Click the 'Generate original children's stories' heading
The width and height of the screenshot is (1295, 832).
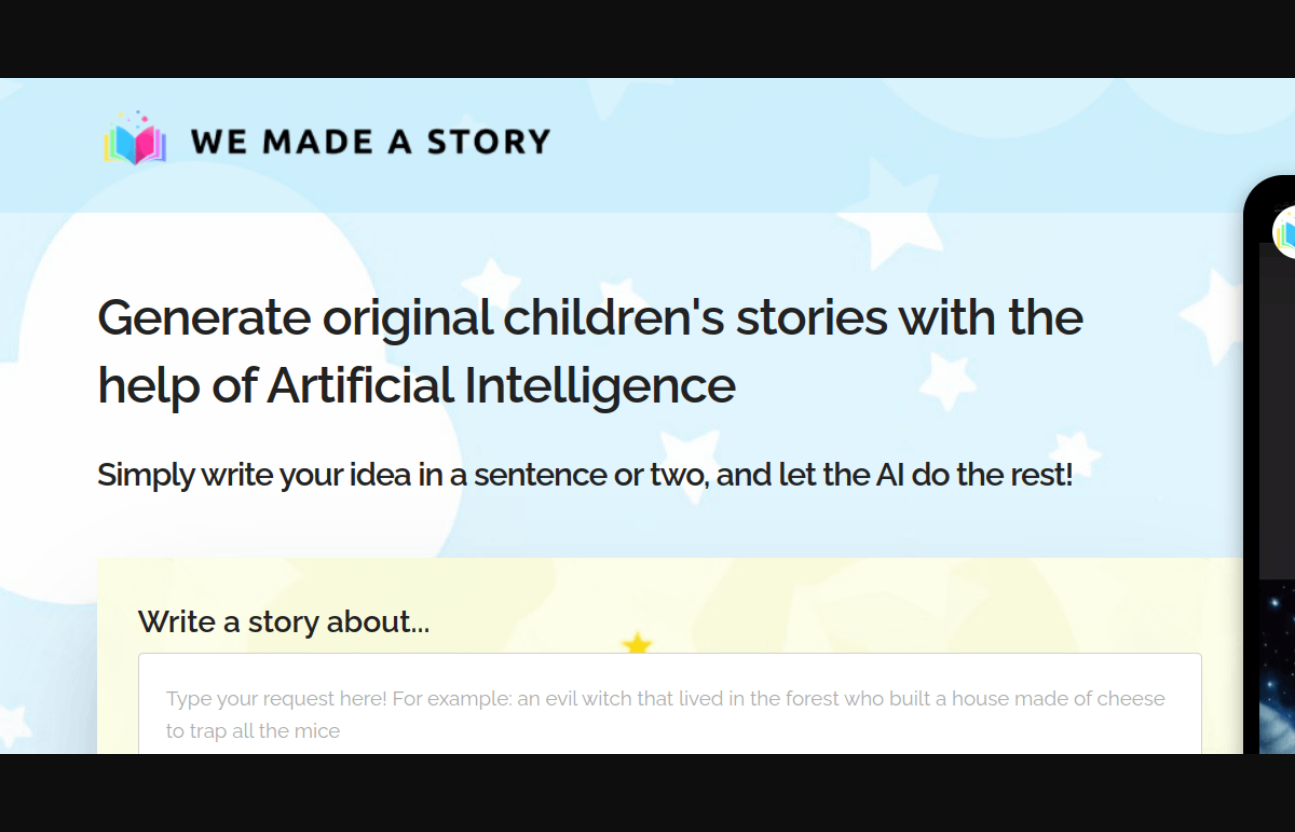(589, 318)
